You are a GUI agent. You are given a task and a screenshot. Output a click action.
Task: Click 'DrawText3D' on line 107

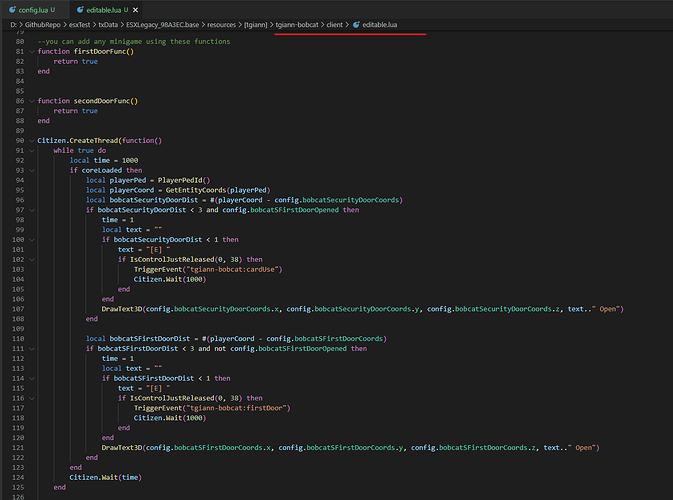point(122,309)
